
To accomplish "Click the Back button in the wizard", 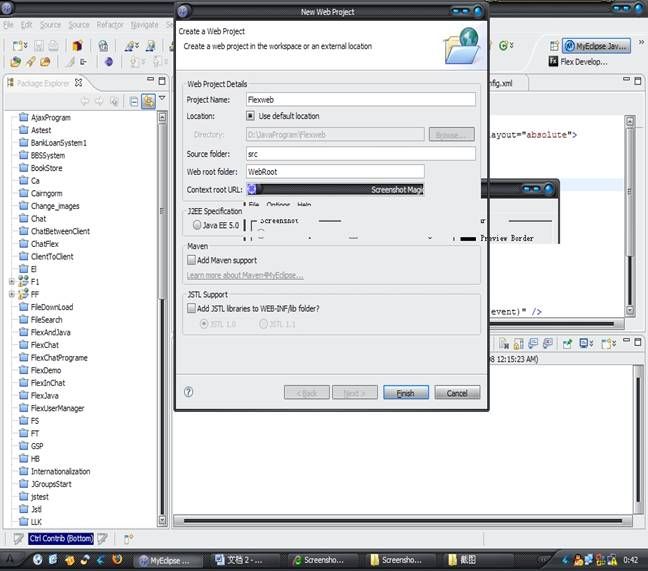I will point(307,393).
